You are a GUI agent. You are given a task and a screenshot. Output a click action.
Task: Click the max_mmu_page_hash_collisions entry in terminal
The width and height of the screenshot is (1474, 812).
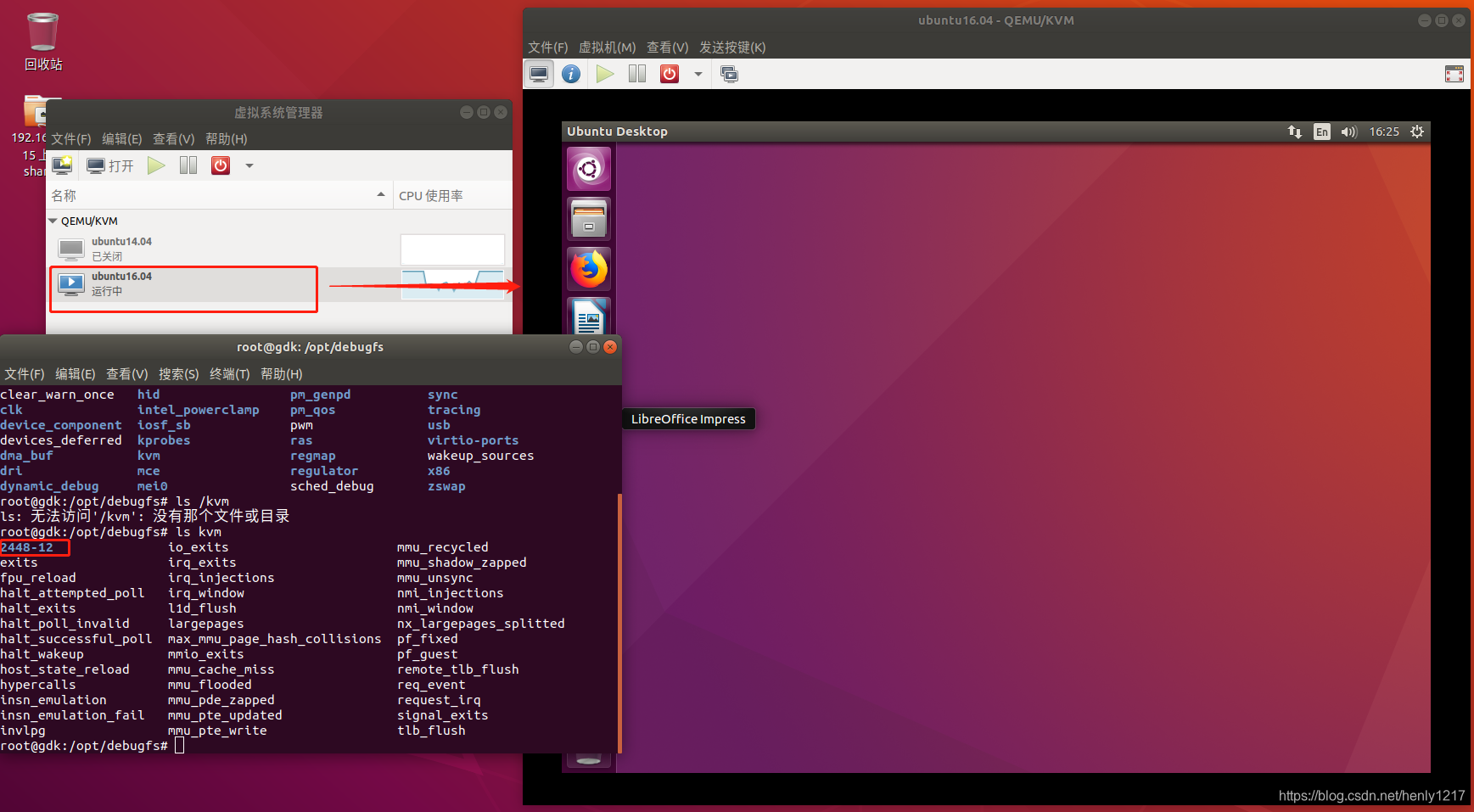coord(275,639)
